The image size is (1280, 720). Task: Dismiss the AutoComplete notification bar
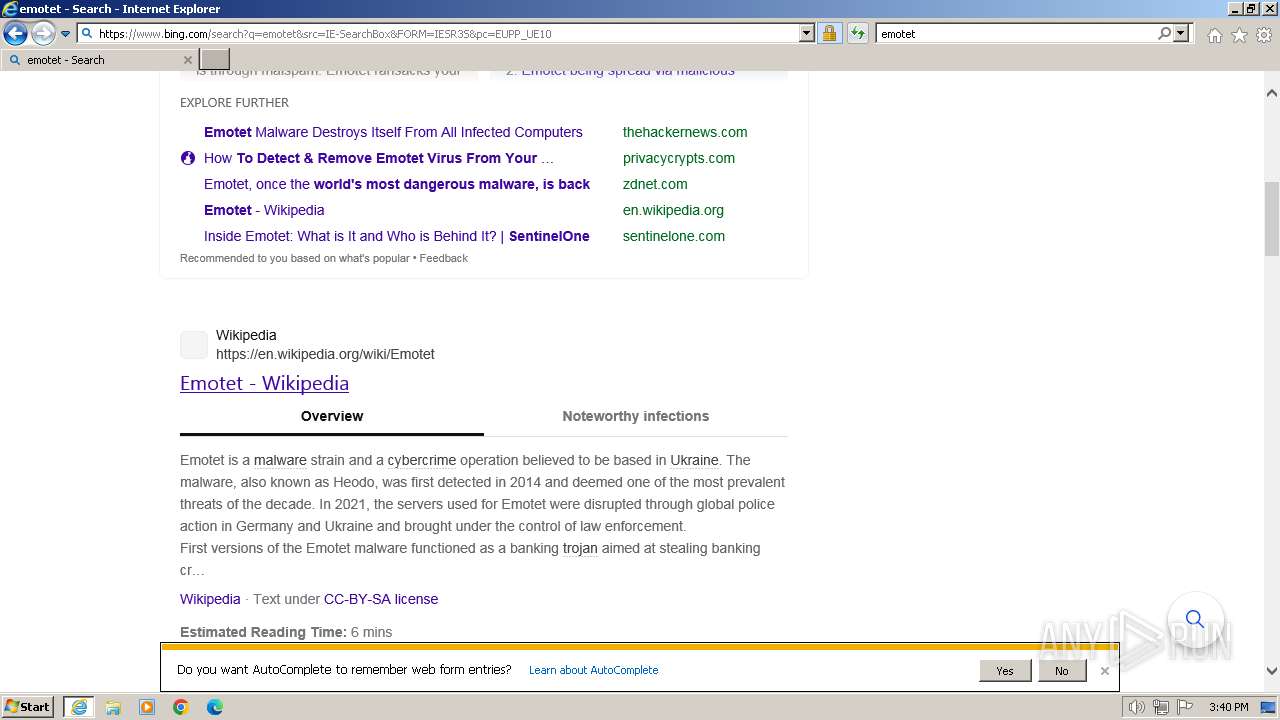click(1104, 671)
